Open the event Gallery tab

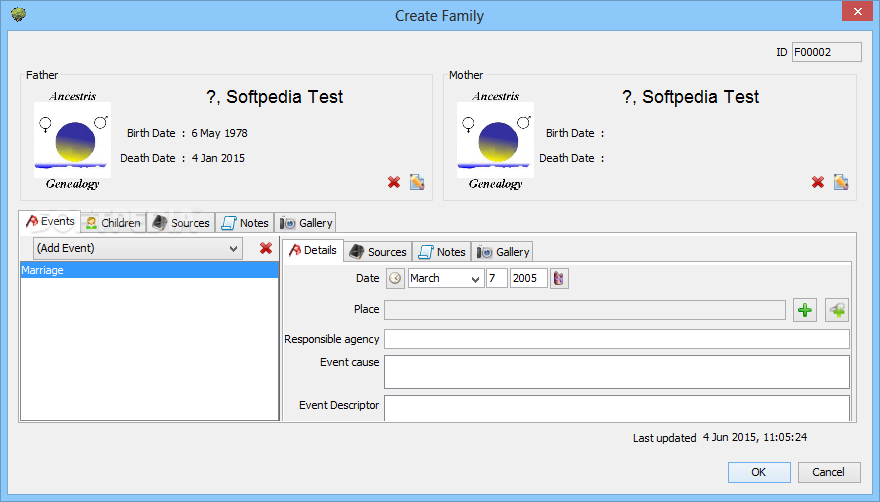click(503, 252)
